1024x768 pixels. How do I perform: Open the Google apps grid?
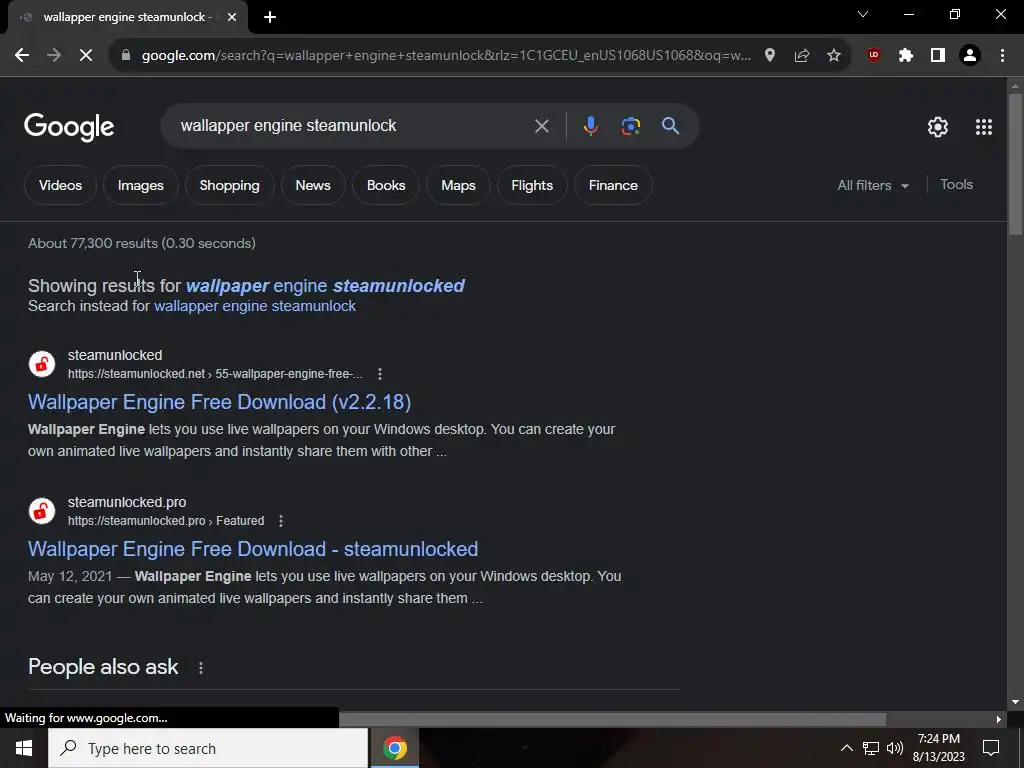[x=984, y=127]
